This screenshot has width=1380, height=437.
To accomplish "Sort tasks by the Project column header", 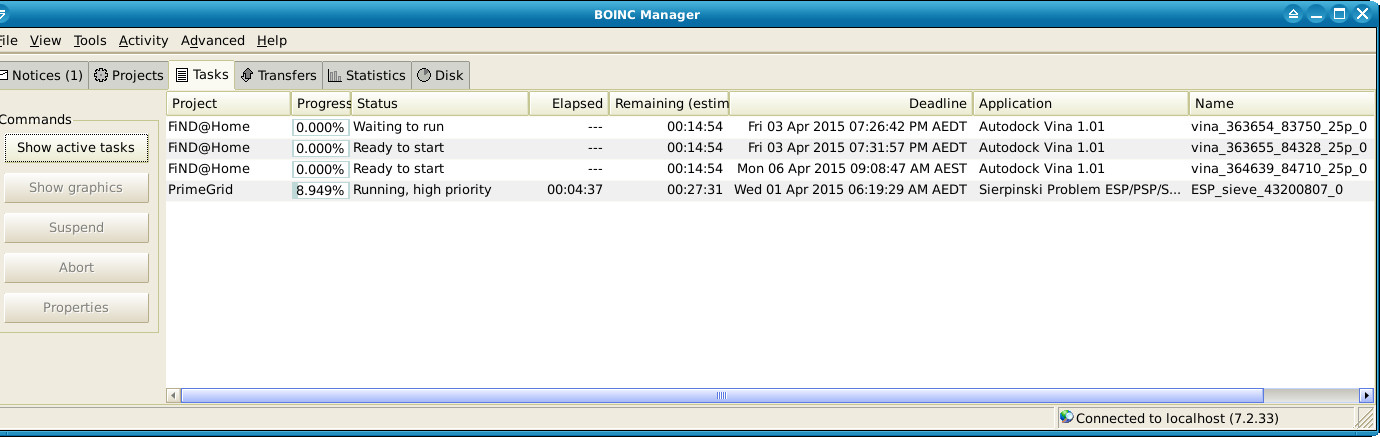I will point(229,103).
